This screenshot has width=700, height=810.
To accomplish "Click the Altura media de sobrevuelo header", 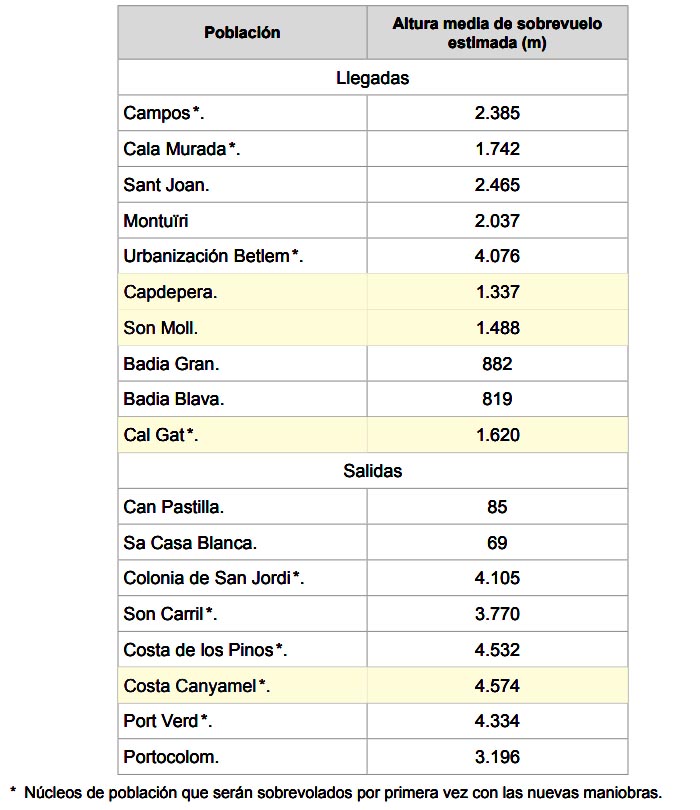I will (x=497, y=33).
